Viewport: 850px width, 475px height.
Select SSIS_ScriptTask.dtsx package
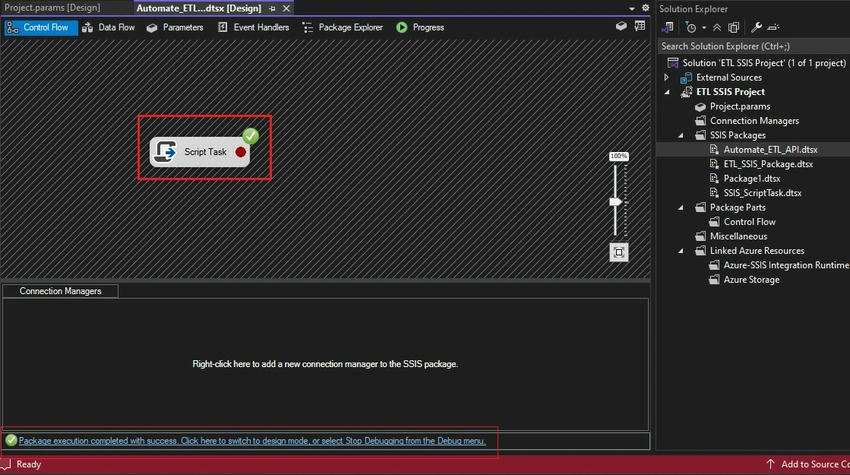[762, 193]
